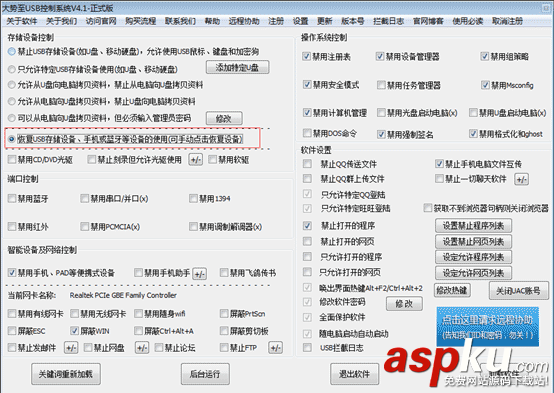This screenshot has width=554, height=393.
Task: Click +/- button next to 禁止网盘
Action: tap(142, 348)
